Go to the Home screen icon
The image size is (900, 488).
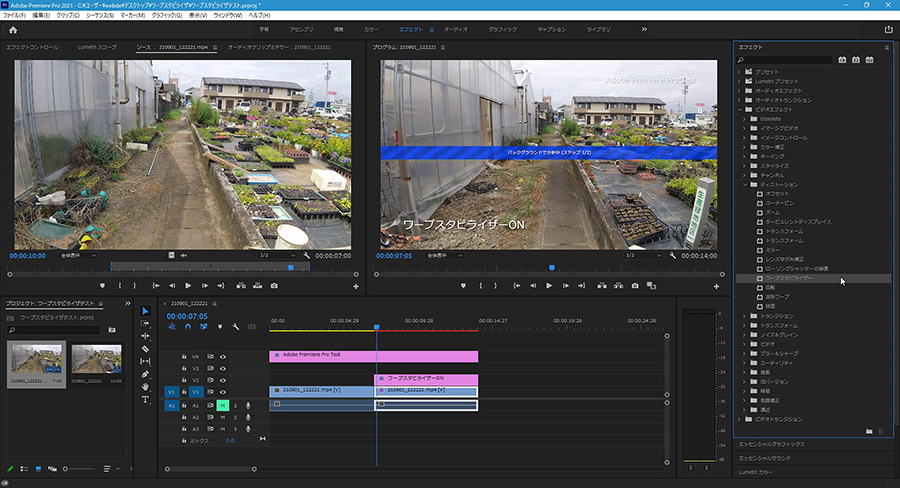[x=13, y=30]
